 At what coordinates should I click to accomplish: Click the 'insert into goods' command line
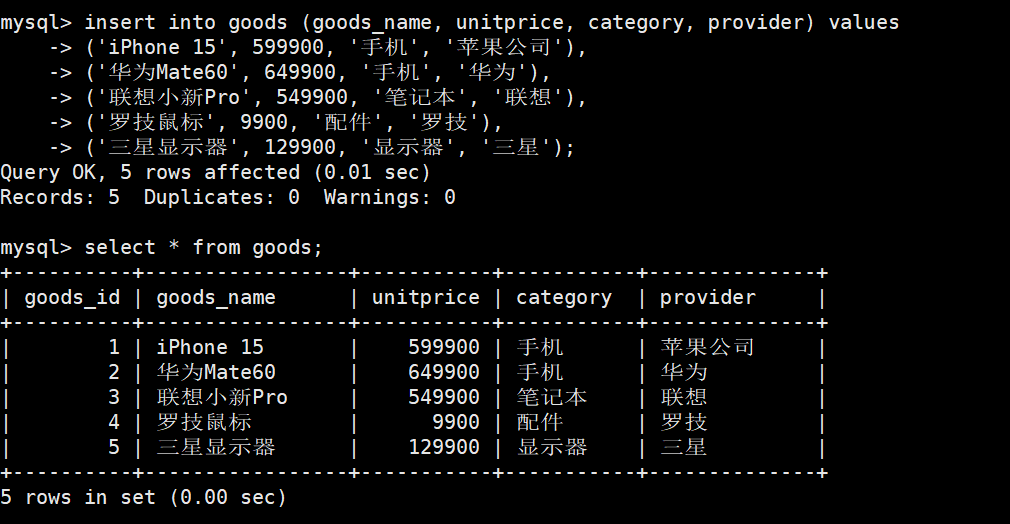(x=450, y=23)
